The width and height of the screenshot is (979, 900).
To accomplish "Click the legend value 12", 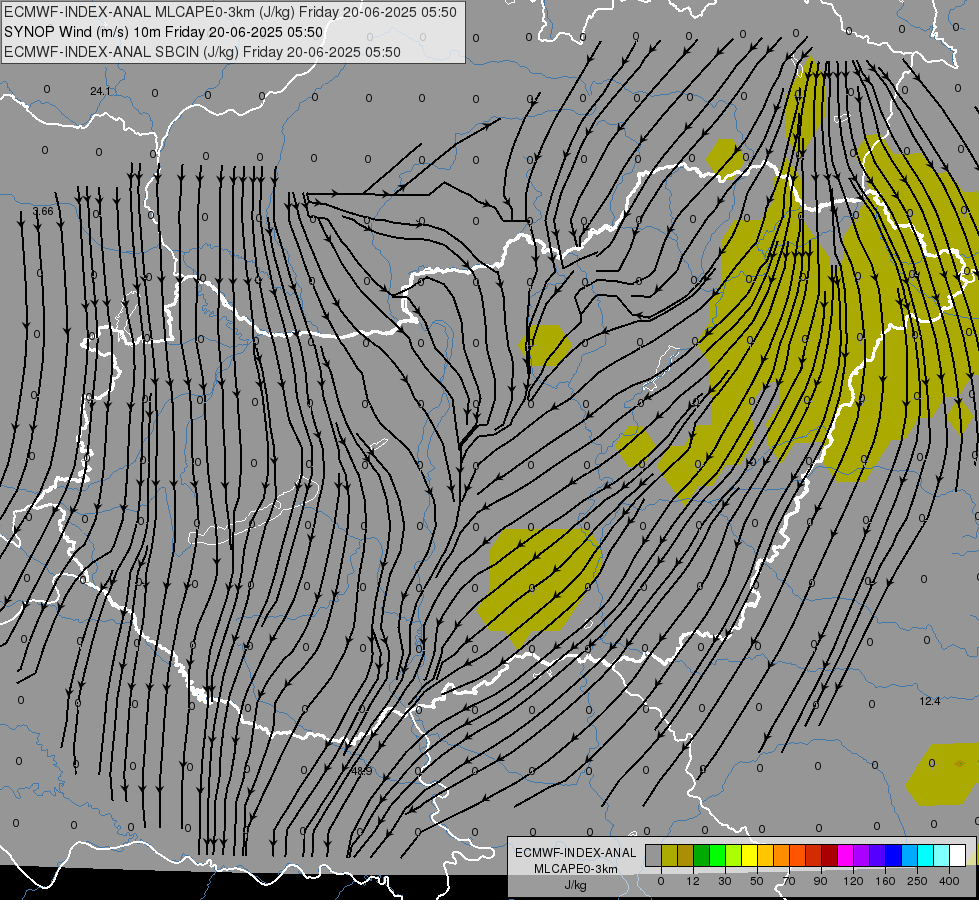I will tap(693, 881).
